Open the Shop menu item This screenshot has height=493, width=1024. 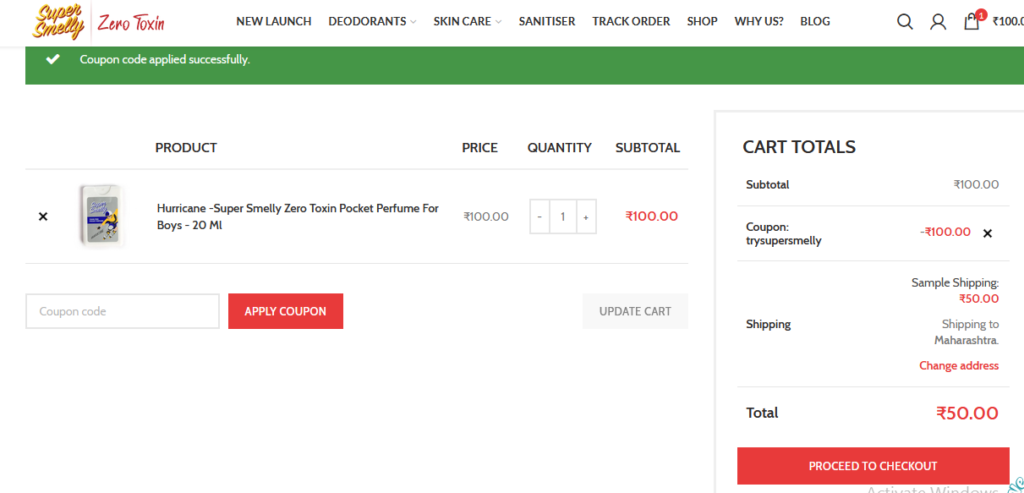(702, 22)
